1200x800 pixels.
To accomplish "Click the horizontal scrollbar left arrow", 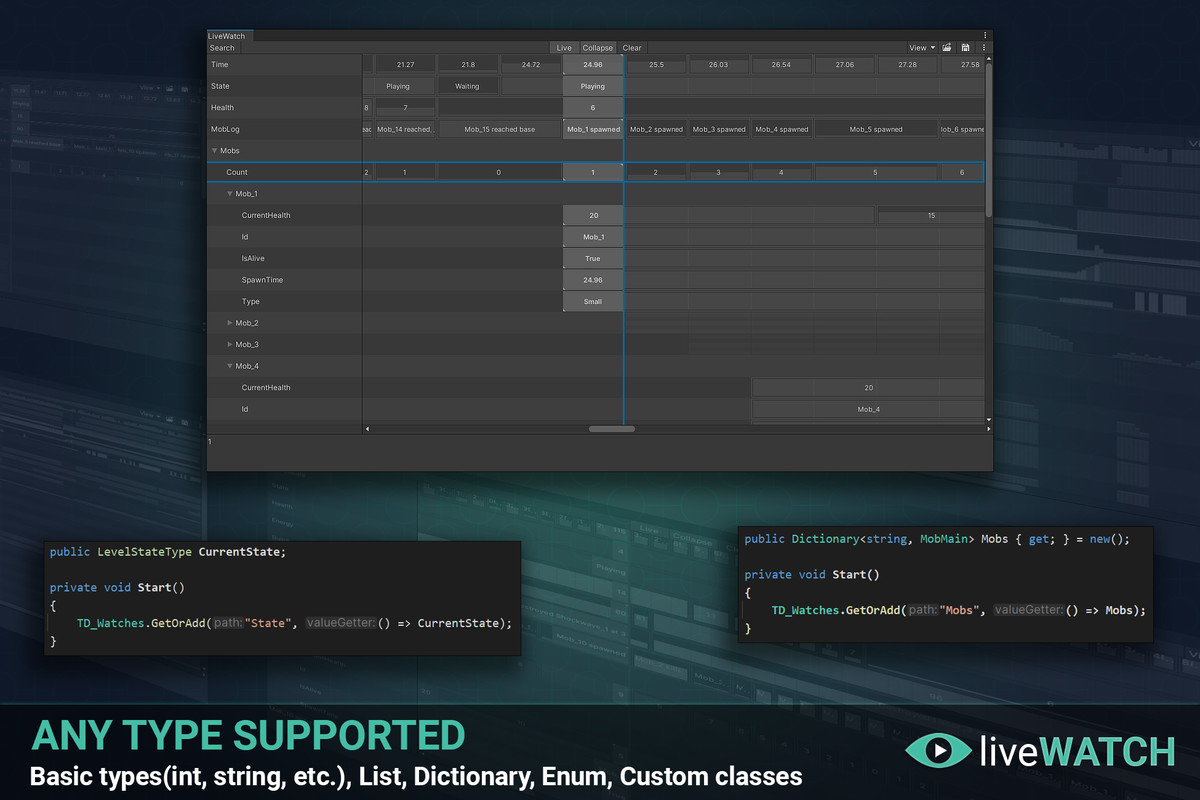I will point(367,429).
